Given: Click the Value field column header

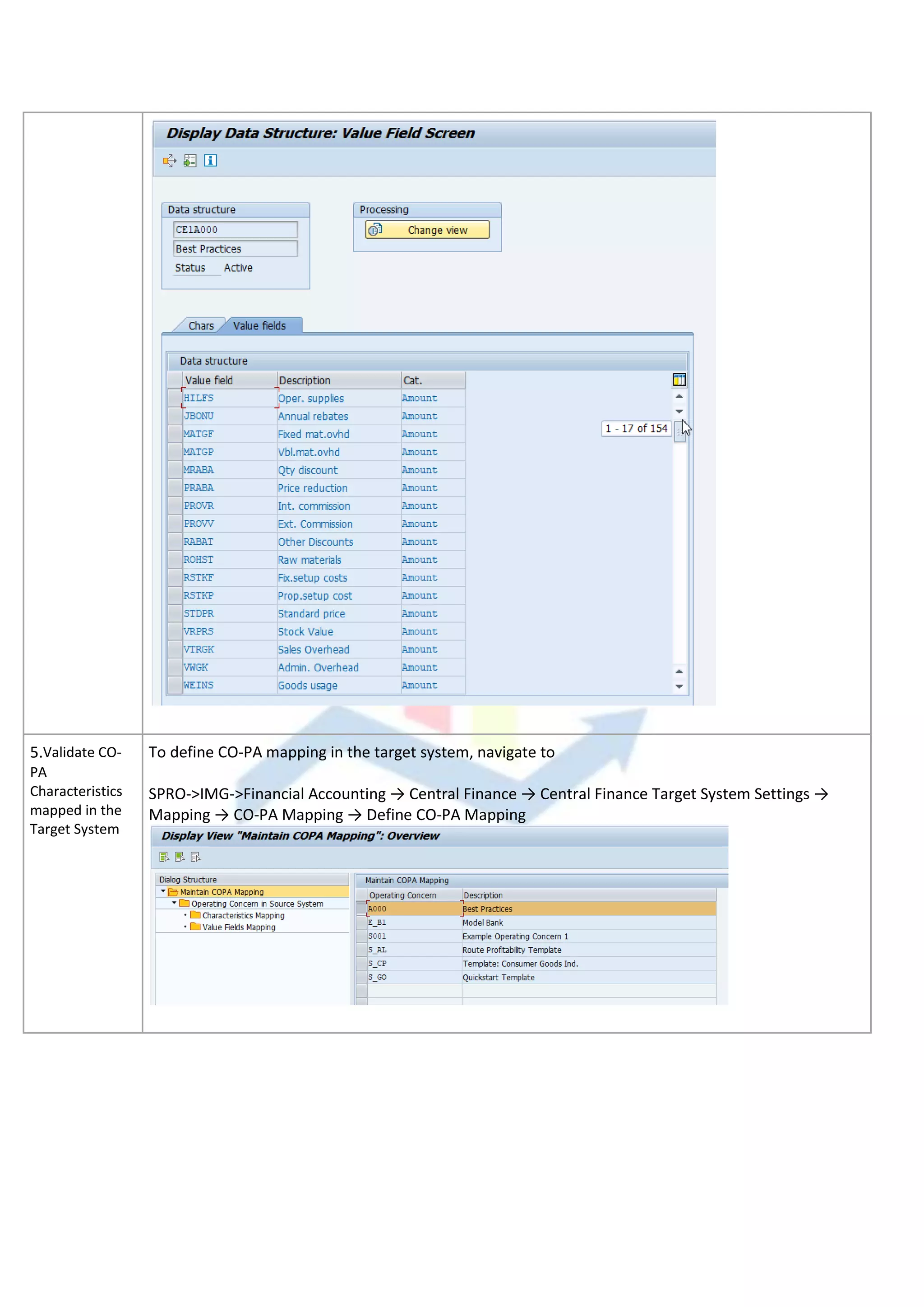Looking at the screenshot, I should click(x=229, y=381).
